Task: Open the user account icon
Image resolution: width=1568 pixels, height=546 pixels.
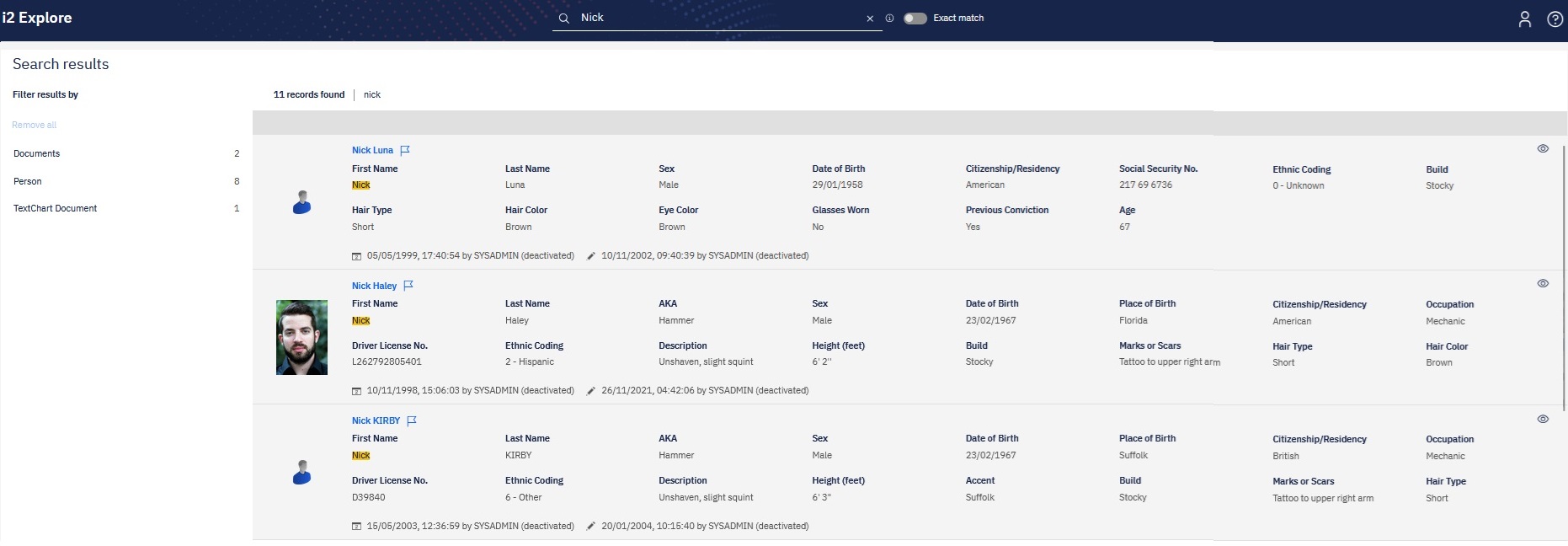Action: click(1525, 19)
